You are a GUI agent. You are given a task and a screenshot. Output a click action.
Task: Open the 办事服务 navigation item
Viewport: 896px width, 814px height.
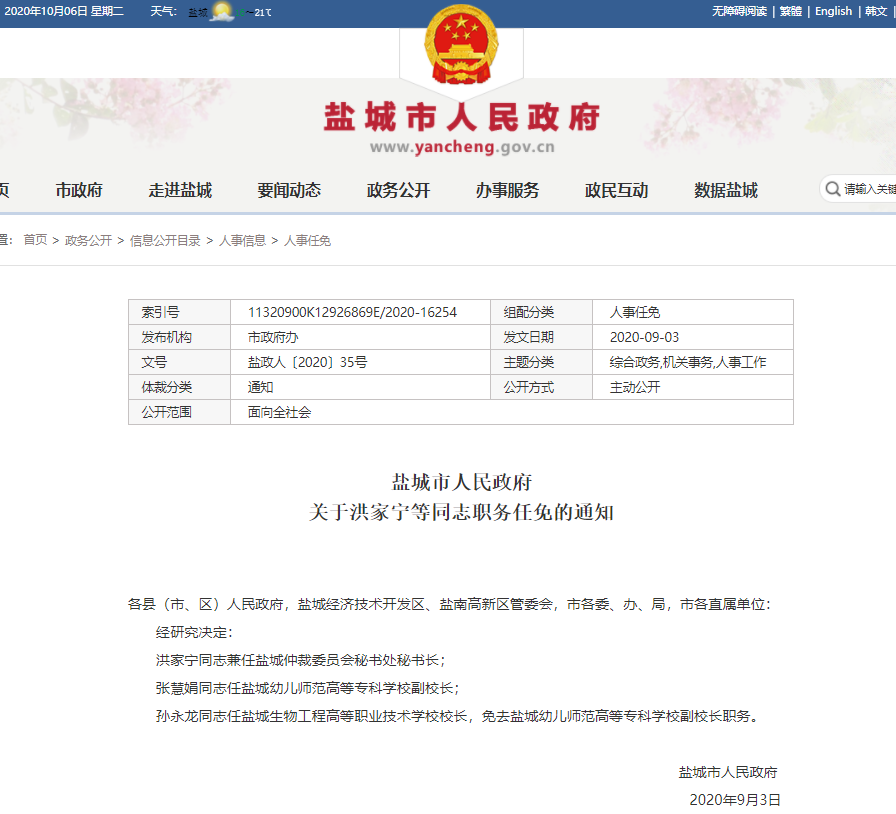pos(507,190)
